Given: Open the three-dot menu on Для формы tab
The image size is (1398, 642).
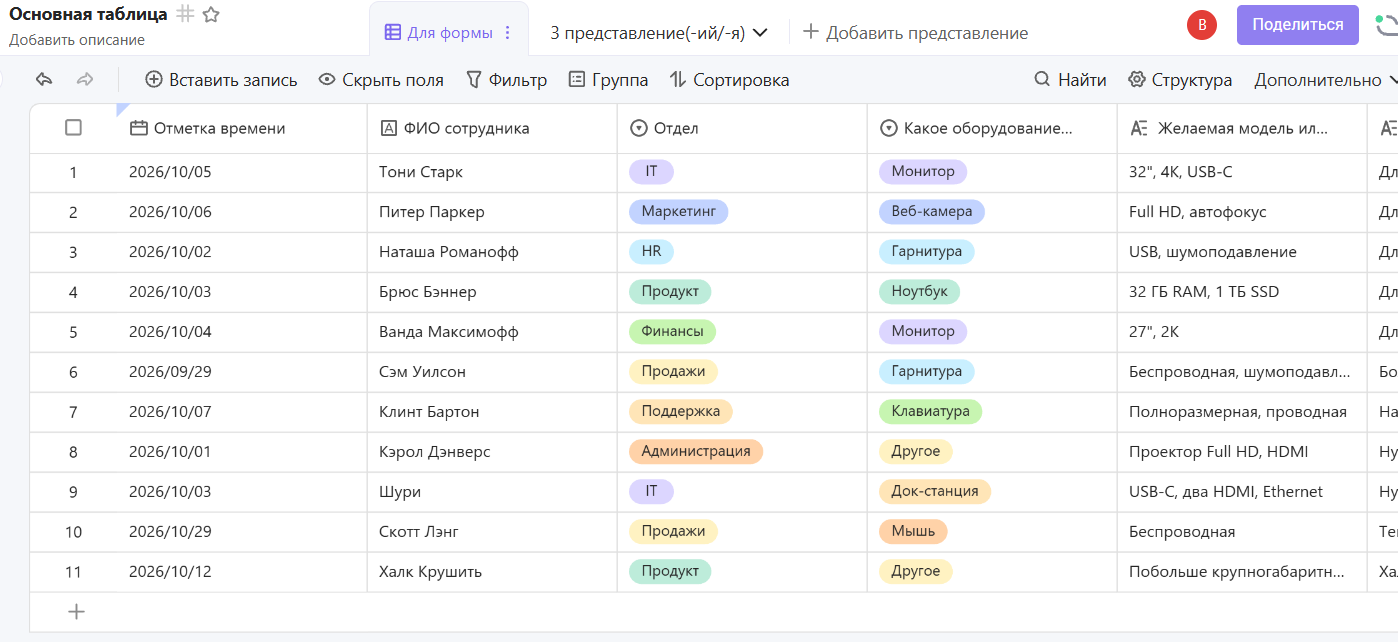Looking at the screenshot, I should click(x=507, y=33).
